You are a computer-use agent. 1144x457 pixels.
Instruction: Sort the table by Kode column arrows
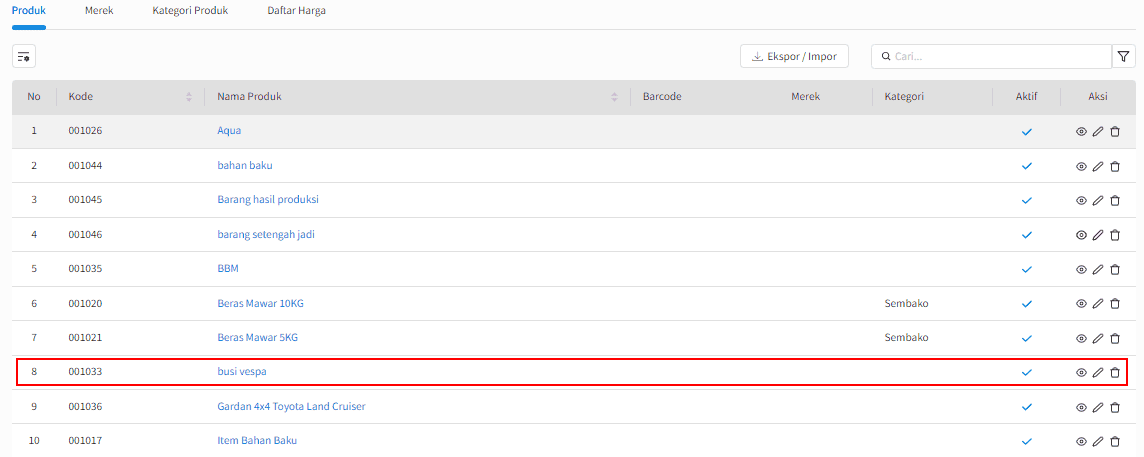point(189,97)
